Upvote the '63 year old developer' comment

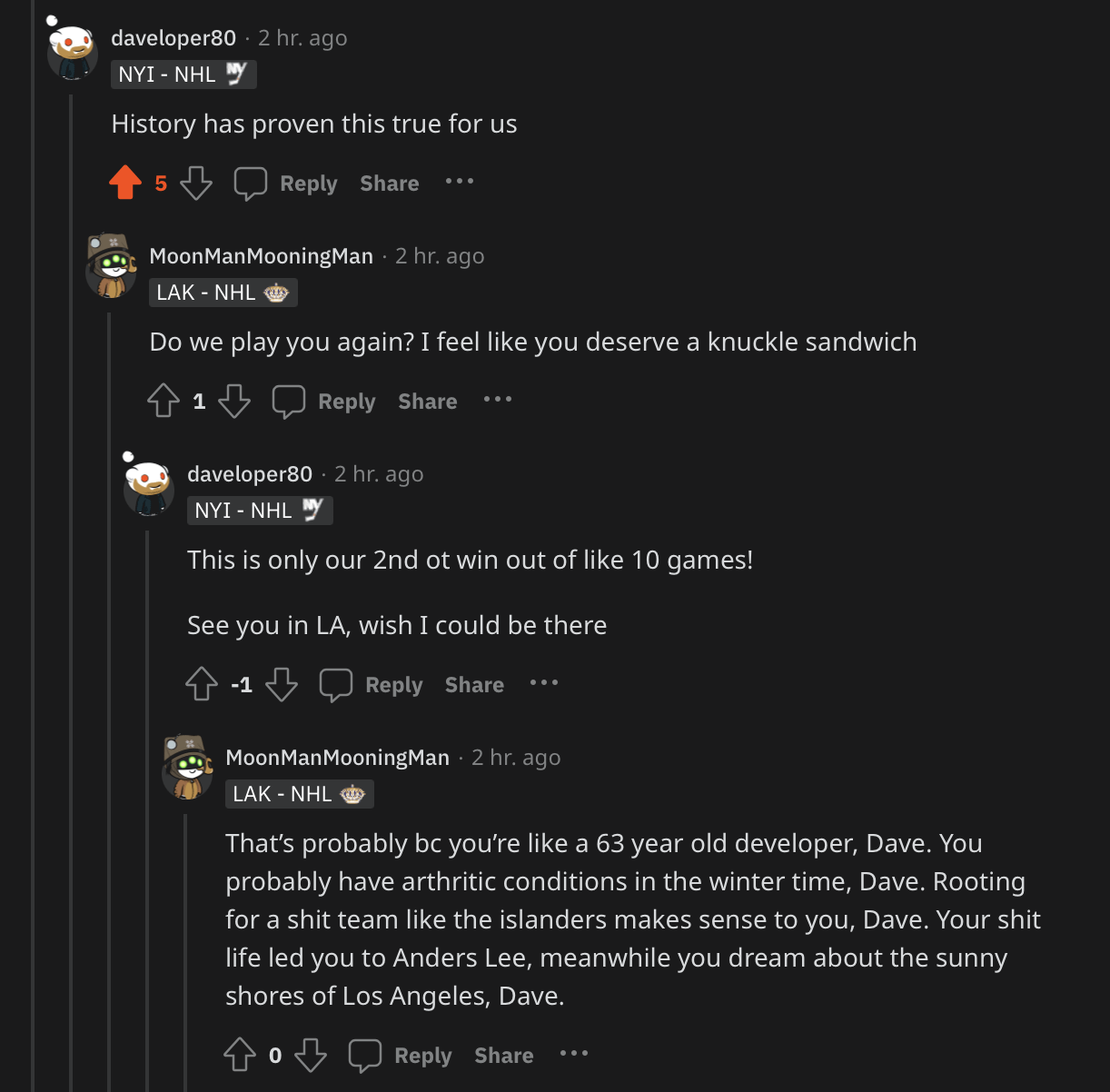240,1055
